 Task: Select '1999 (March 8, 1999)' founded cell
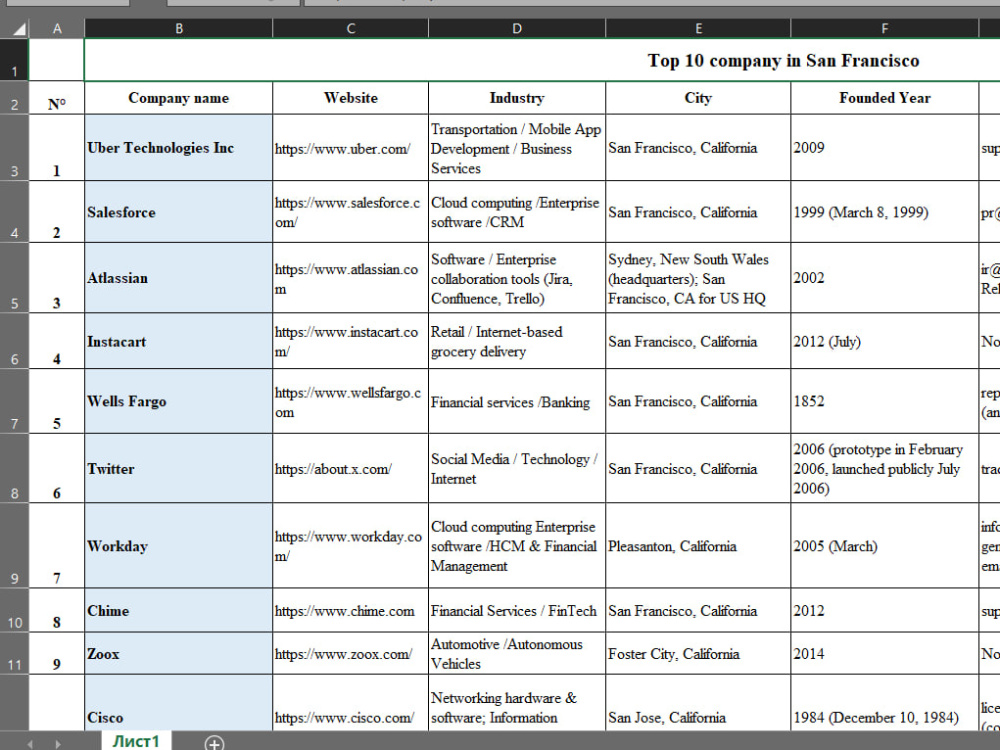point(885,212)
